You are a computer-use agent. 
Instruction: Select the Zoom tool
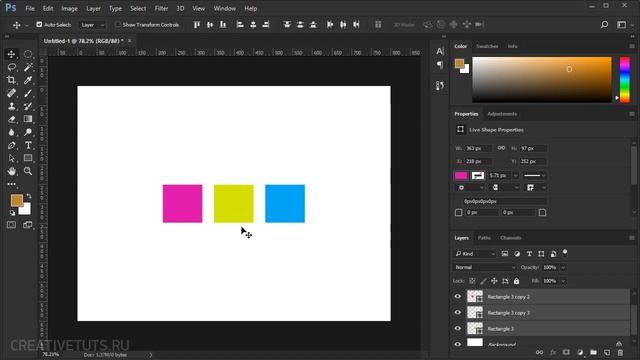[x=28, y=171]
